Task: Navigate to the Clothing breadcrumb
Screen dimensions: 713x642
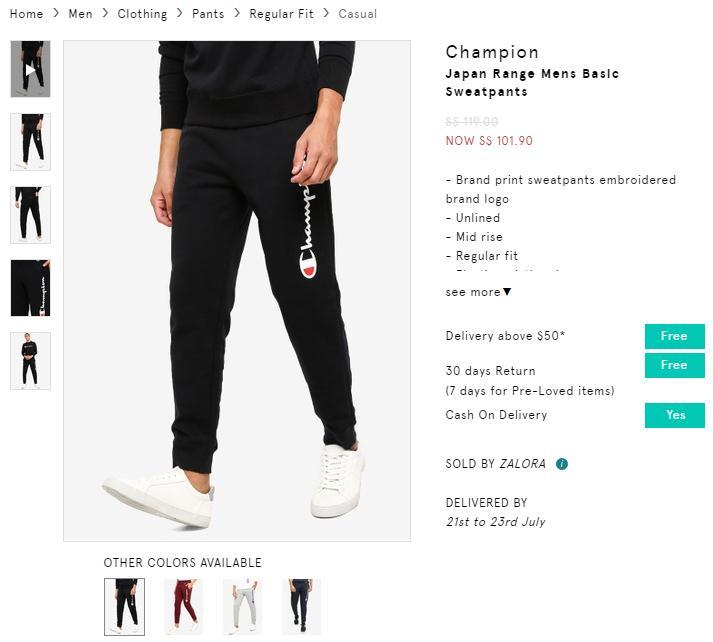Action: tap(142, 14)
